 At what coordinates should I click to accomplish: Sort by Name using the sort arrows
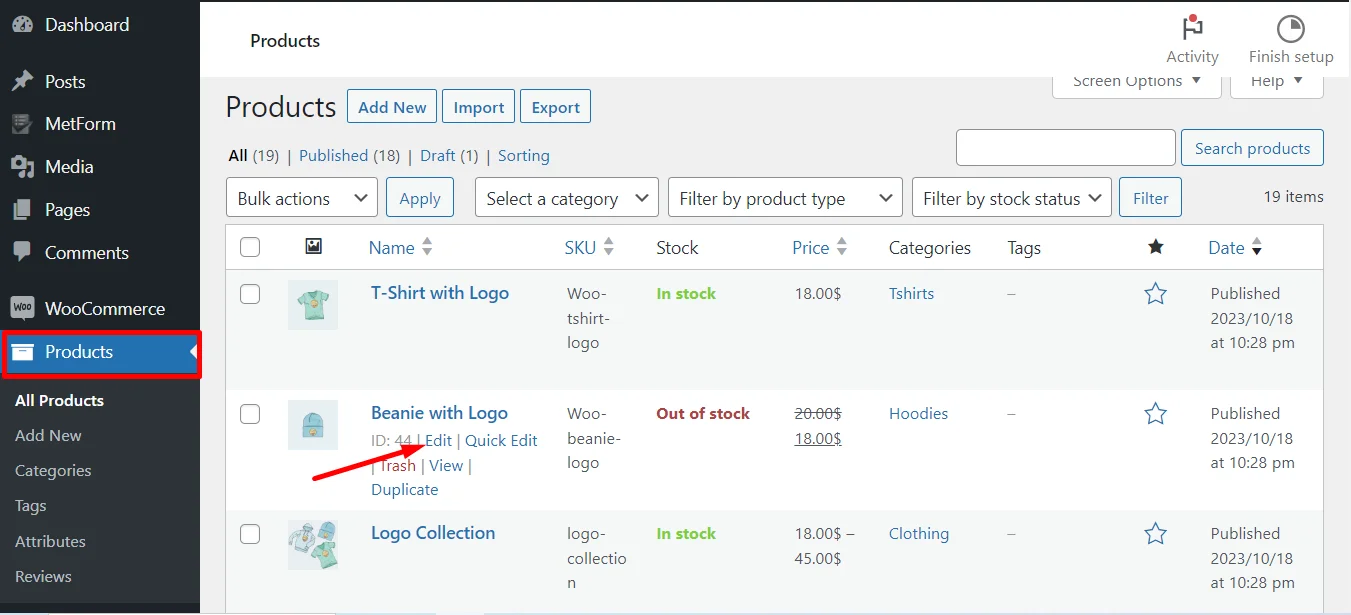[427, 247]
